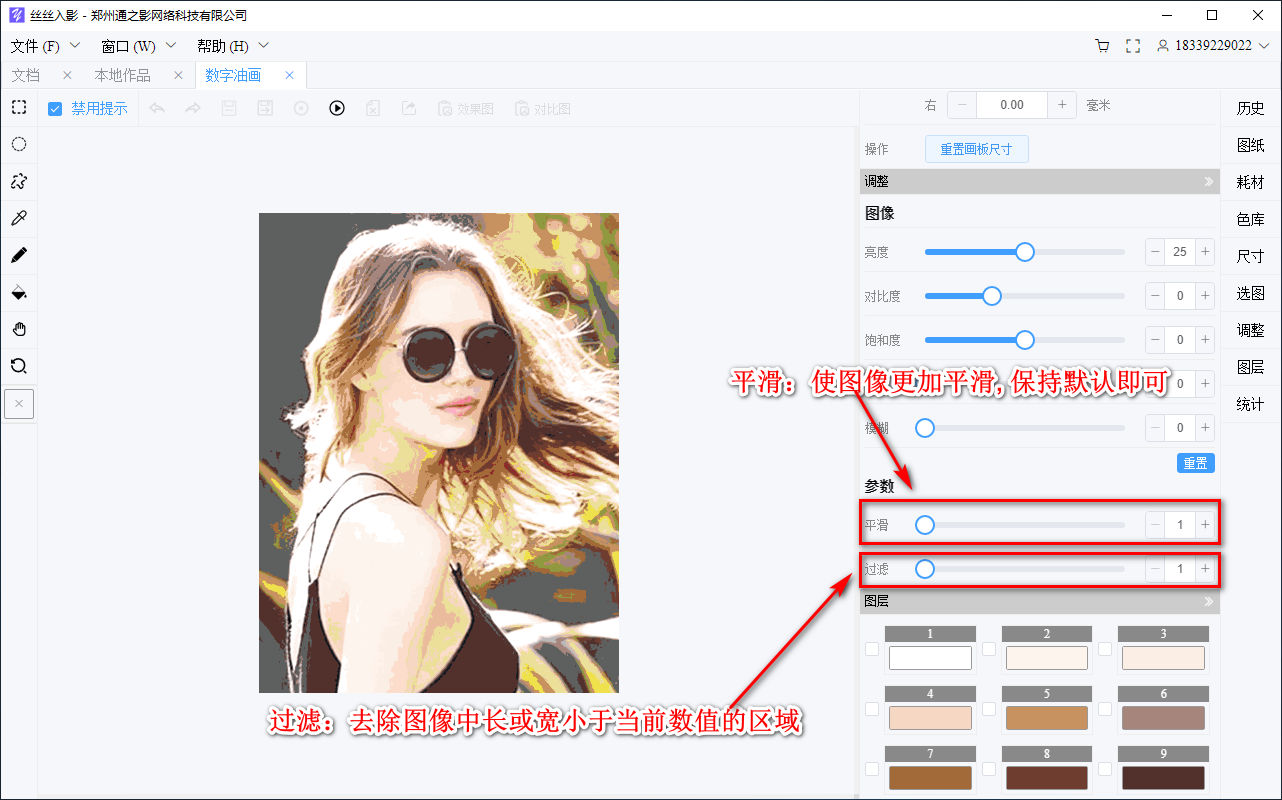Image resolution: width=1282 pixels, height=800 pixels.
Task: Activate the hand pan tool
Action: pyautogui.click(x=18, y=329)
